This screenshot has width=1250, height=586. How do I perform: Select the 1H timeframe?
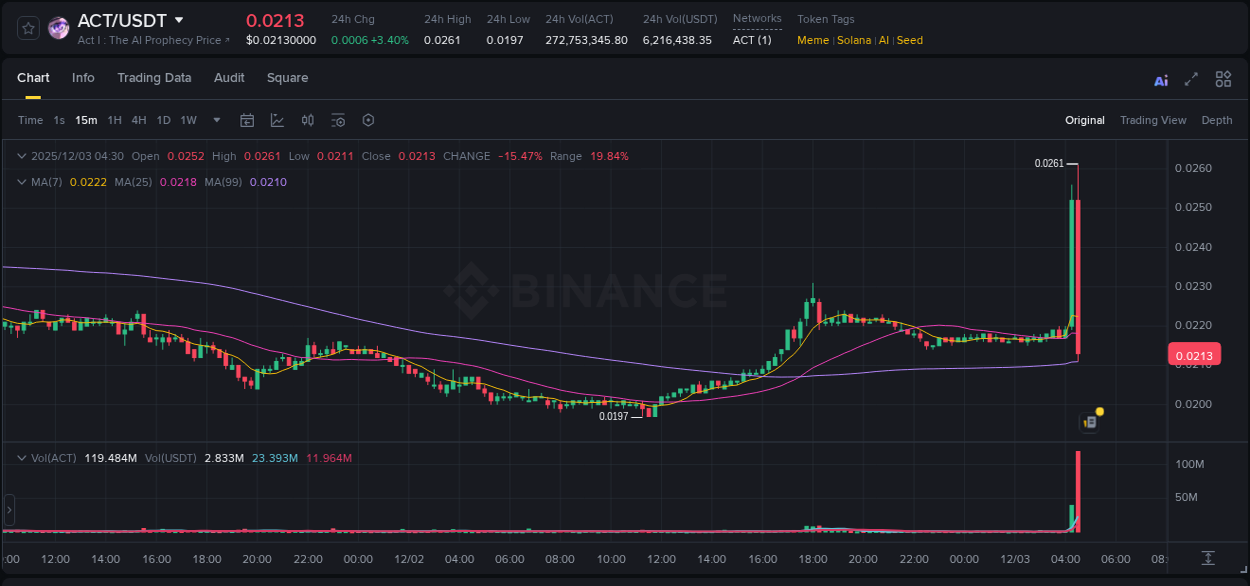114,120
